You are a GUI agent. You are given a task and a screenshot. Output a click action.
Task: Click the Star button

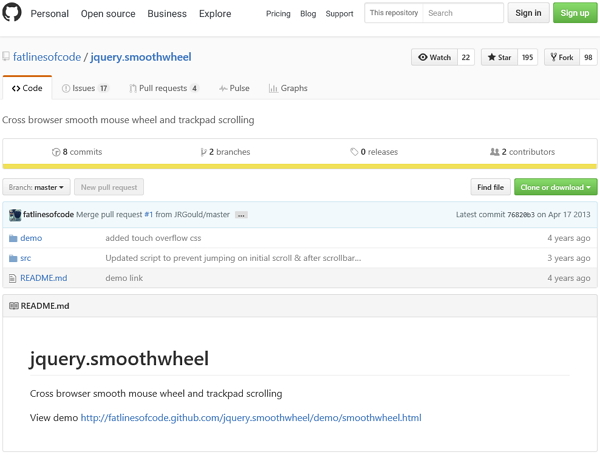[x=499, y=57]
